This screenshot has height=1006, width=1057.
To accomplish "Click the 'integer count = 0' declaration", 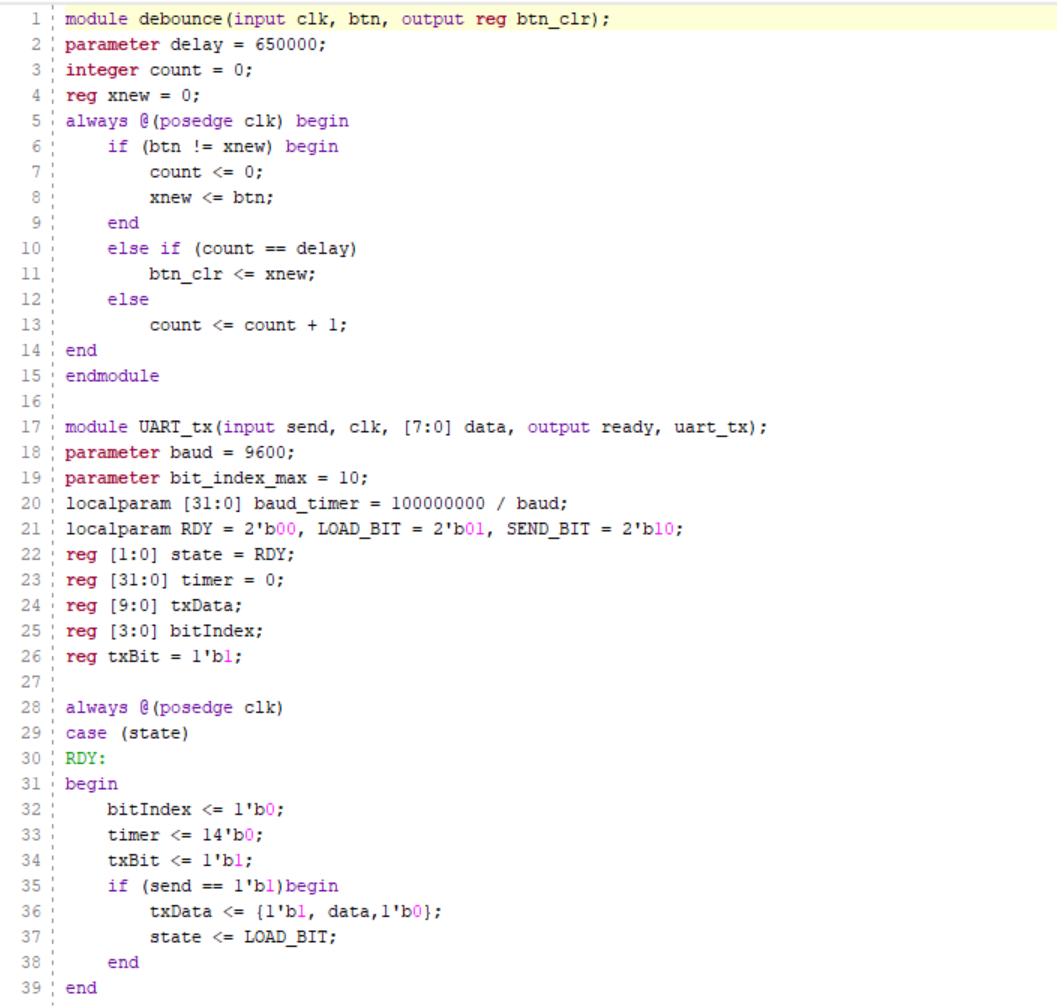I will tap(159, 70).
